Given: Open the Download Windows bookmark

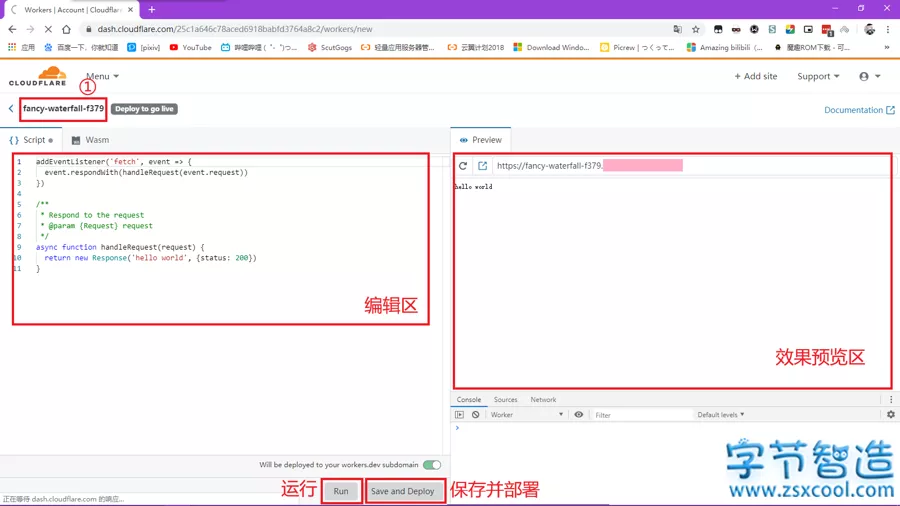Looking at the screenshot, I should pos(551,47).
